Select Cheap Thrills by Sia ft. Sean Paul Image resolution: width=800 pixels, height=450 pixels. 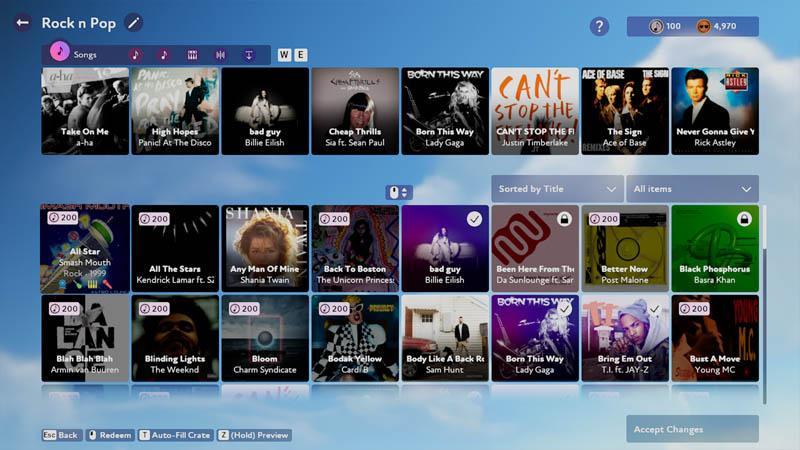tap(355, 111)
